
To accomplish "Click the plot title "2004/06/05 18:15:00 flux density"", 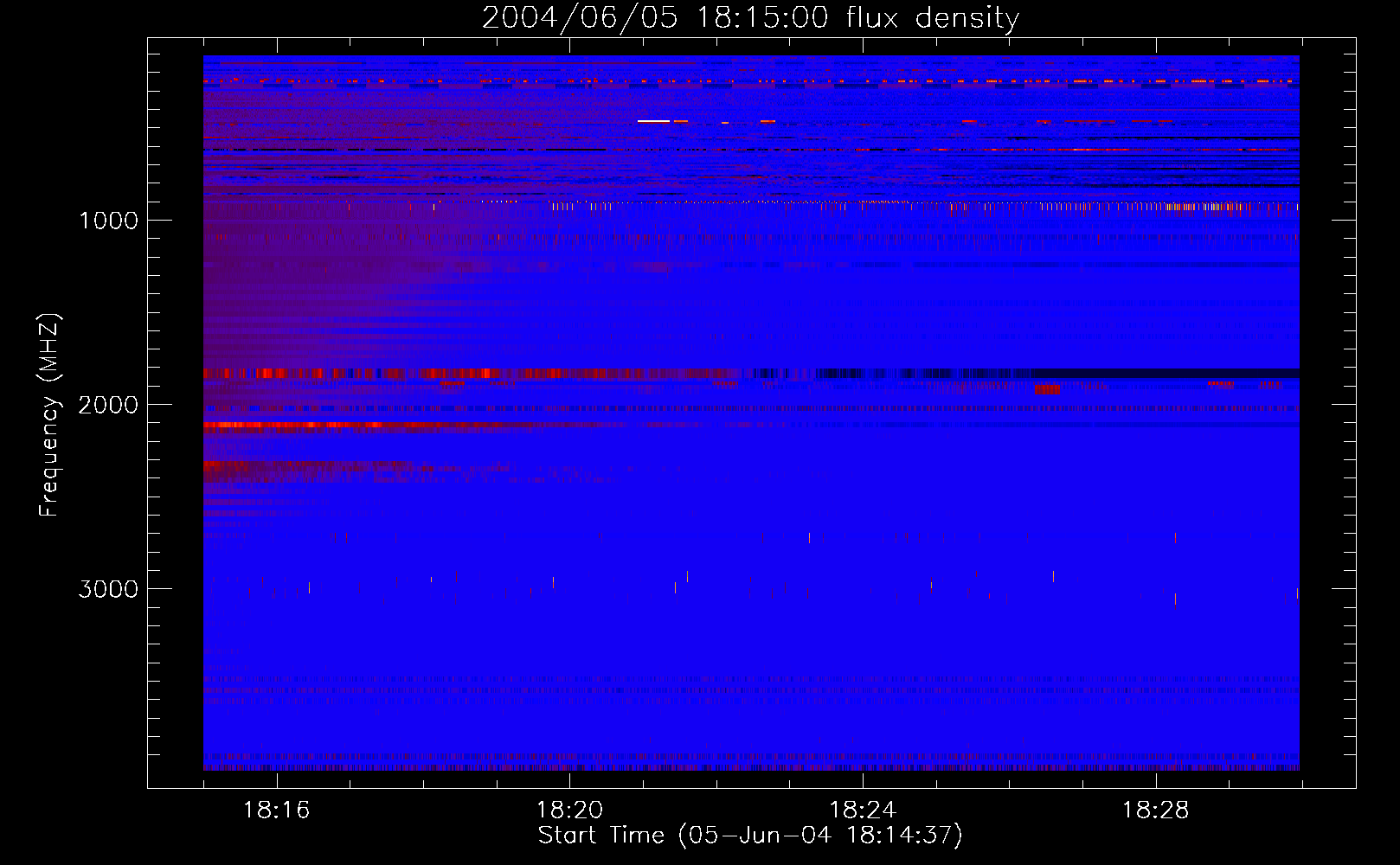I will pos(750,18).
